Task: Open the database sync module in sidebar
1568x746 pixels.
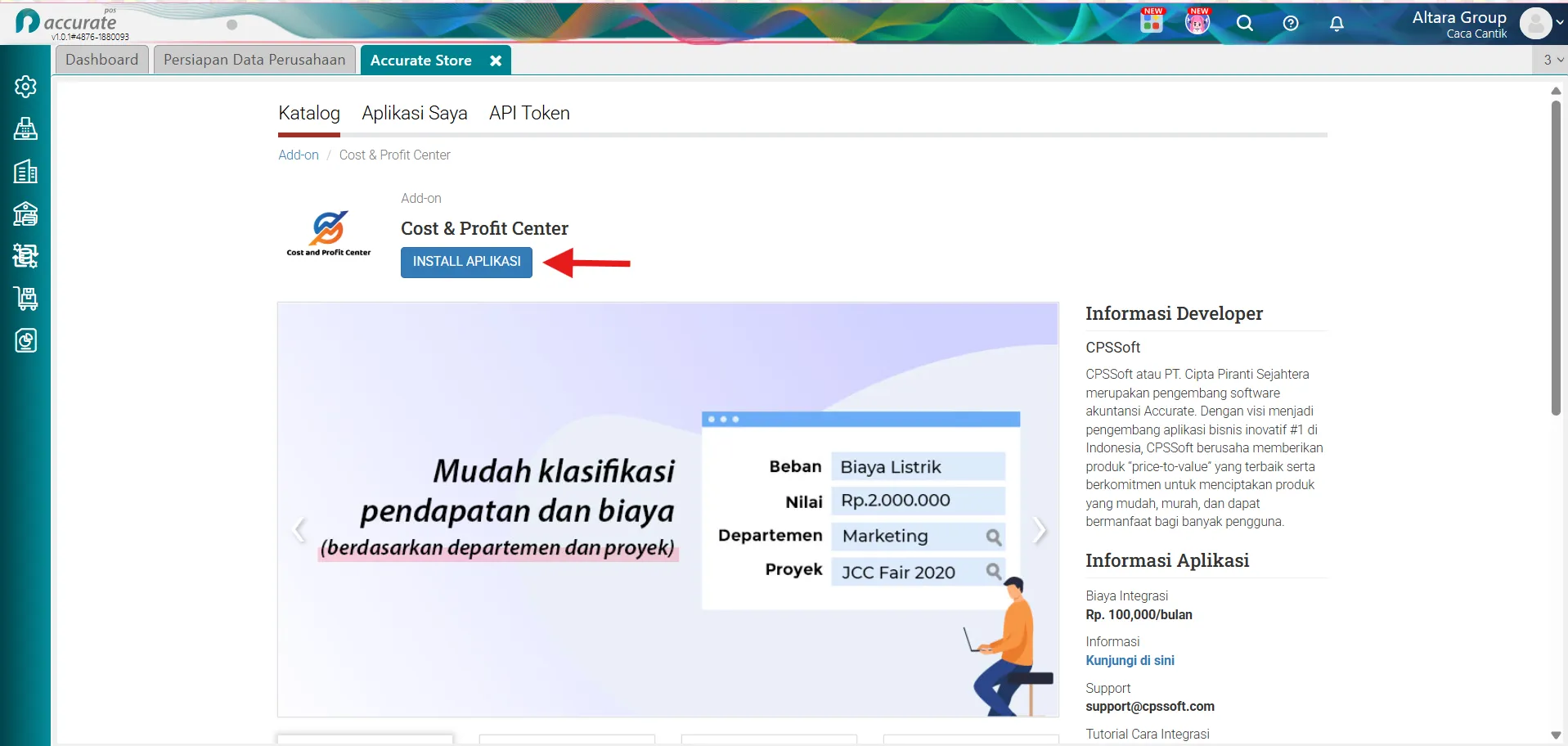Action: 25,257
